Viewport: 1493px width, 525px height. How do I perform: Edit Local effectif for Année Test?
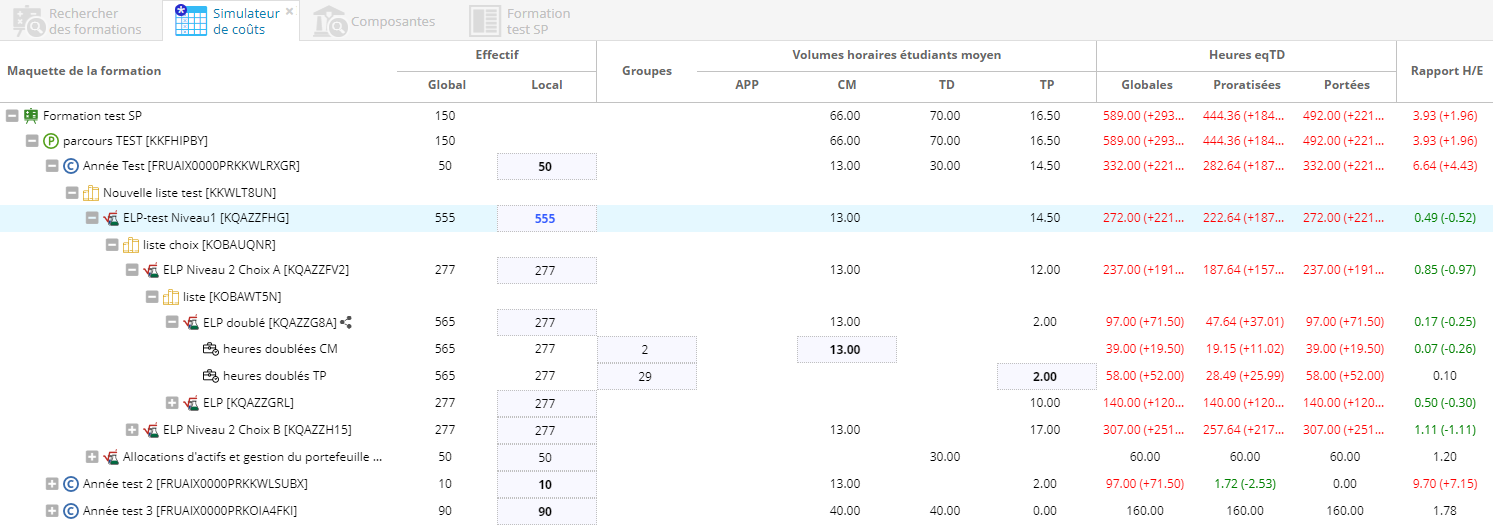(546, 167)
